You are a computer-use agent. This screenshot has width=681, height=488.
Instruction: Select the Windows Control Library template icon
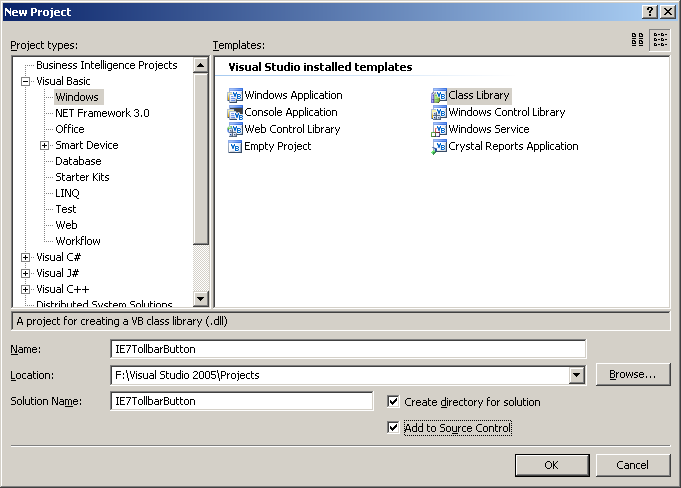tap(439, 112)
